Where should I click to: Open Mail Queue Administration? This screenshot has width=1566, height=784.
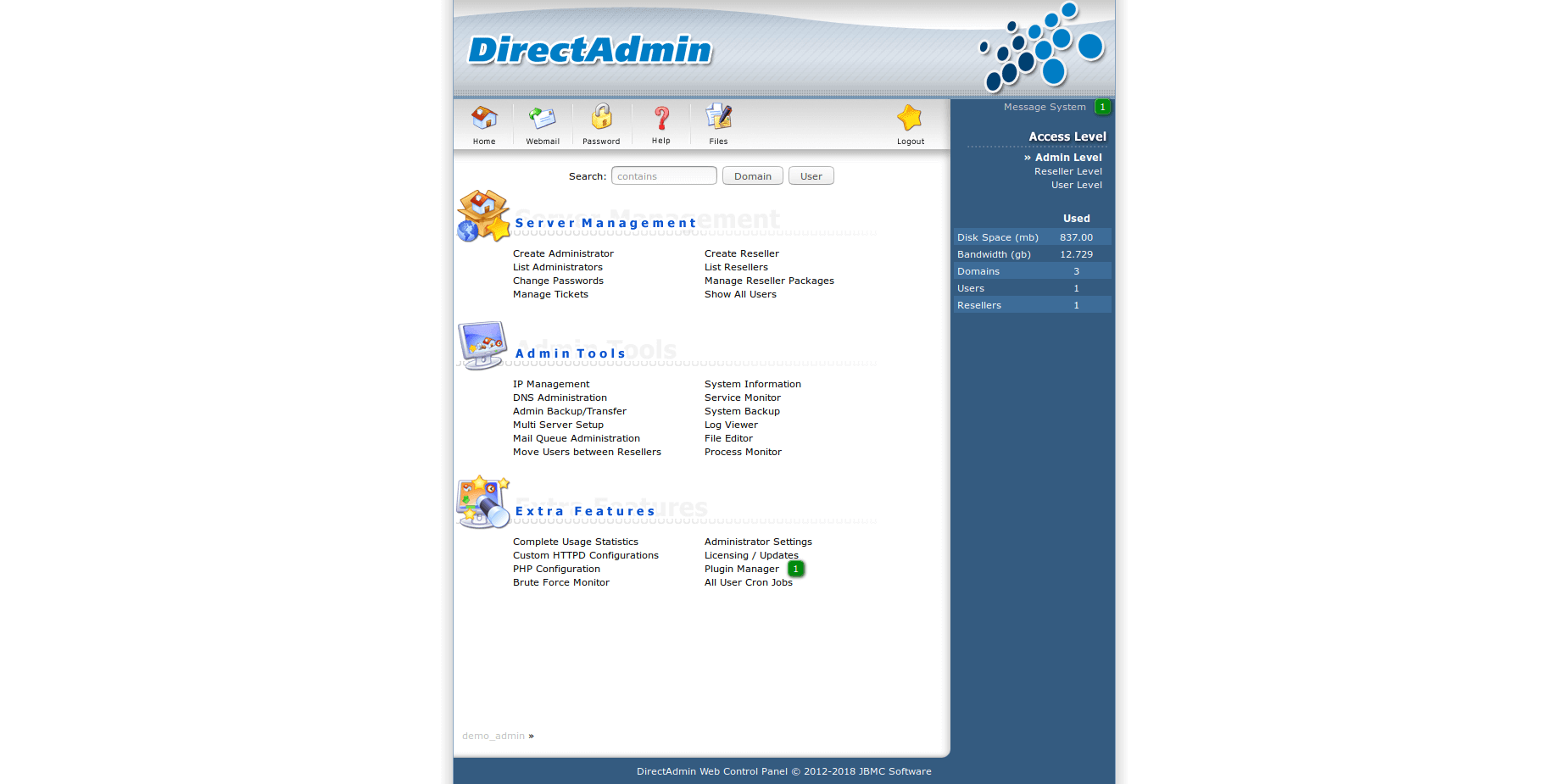click(577, 438)
